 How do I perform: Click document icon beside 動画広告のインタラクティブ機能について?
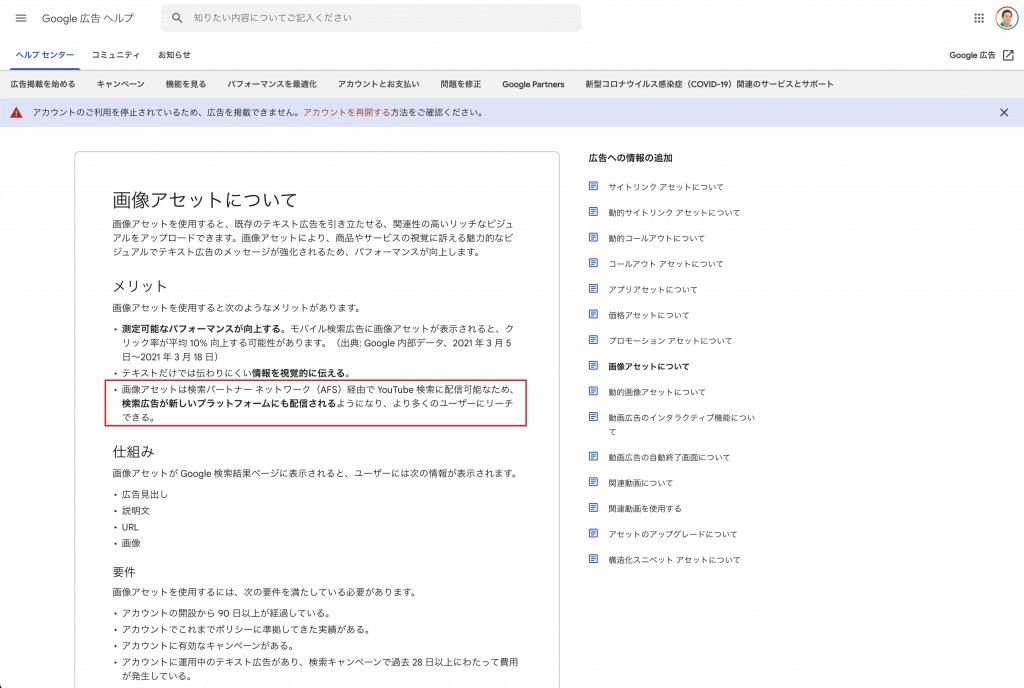593,416
